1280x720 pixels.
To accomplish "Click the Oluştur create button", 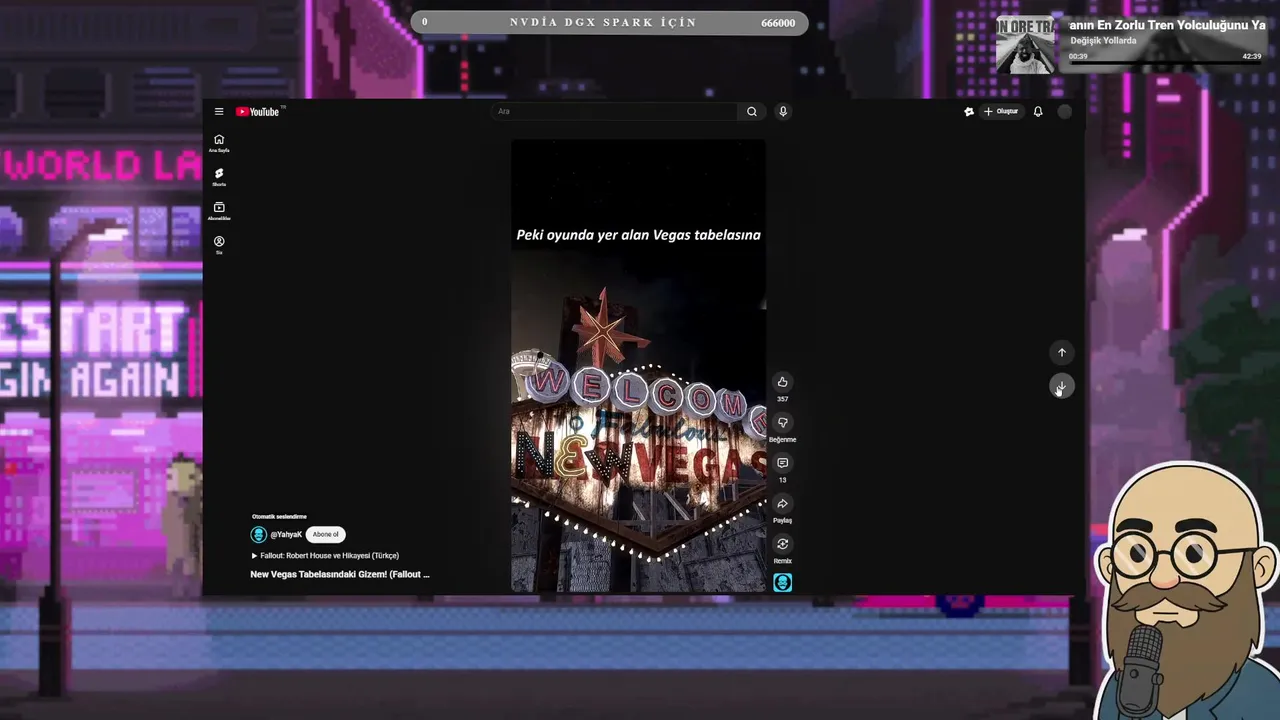I will [1000, 112].
